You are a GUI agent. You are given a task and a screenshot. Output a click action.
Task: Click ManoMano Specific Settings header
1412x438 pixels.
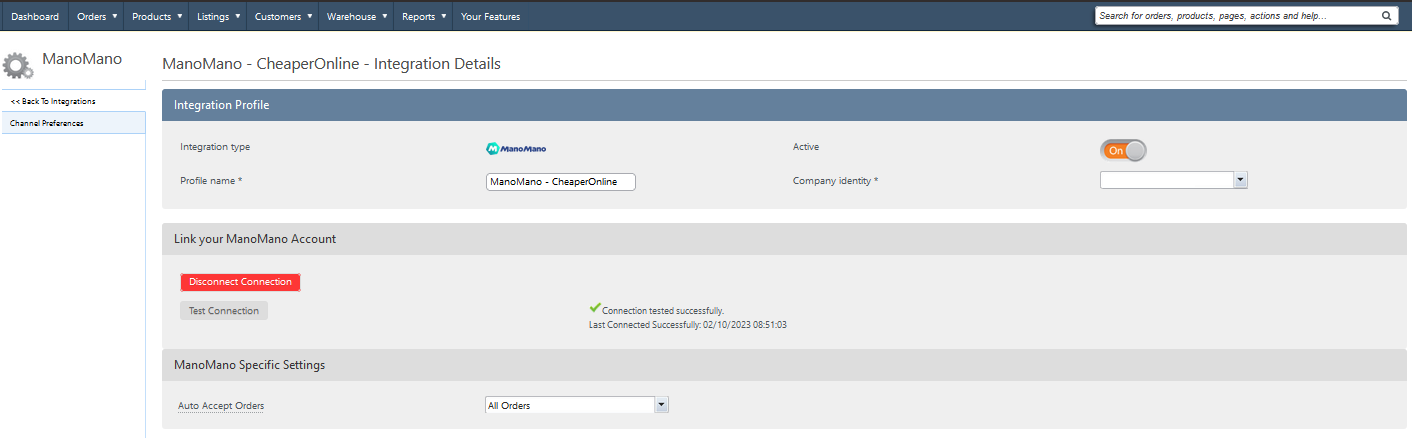[x=784, y=365]
